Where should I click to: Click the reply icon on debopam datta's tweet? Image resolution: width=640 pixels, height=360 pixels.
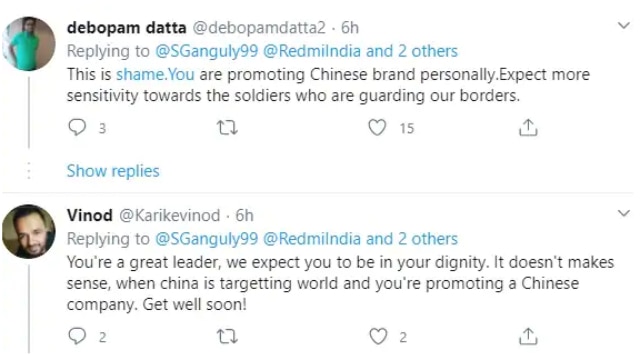coord(77,127)
